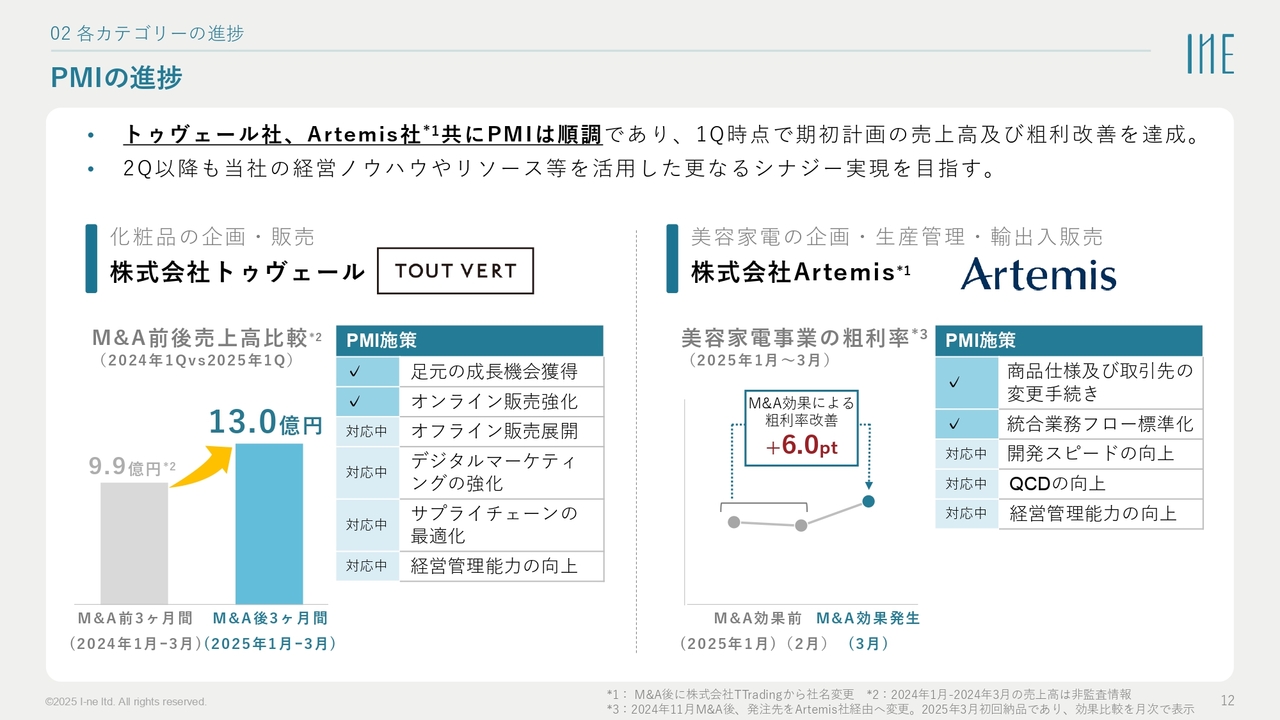Click the axis label M&A効果前
1280x720 pixels.
click(x=758, y=618)
